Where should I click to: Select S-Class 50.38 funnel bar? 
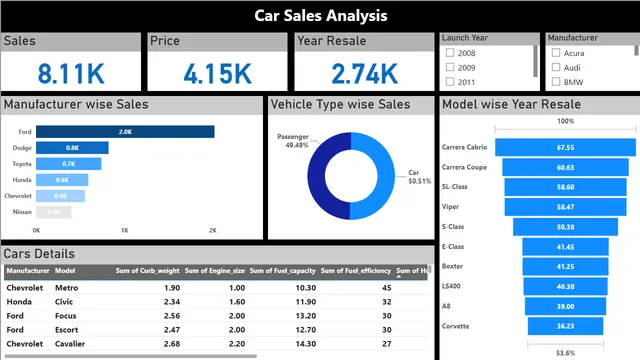pyautogui.click(x=565, y=227)
